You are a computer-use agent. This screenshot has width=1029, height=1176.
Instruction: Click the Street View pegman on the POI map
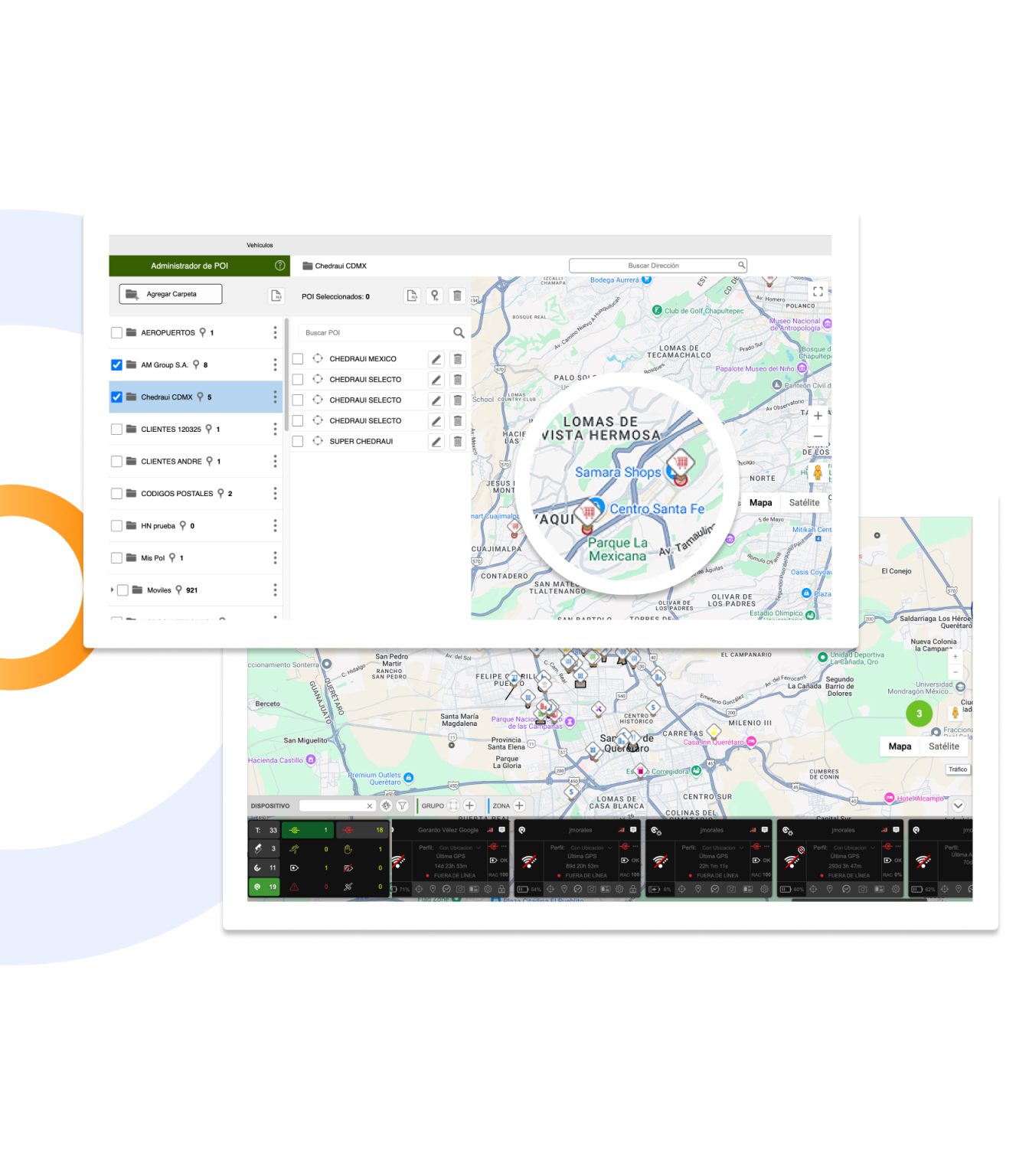tap(818, 472)
